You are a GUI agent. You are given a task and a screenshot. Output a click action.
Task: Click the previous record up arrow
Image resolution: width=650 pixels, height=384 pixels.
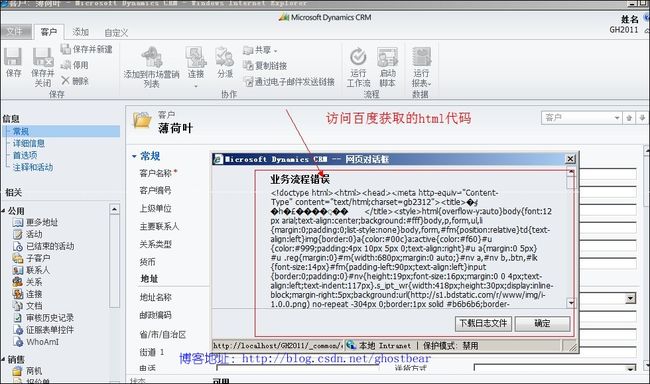[x=629, y=118]
